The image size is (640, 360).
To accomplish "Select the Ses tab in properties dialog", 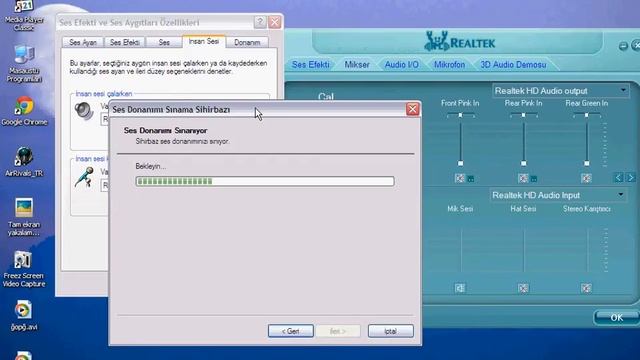I will pos(164,42).
